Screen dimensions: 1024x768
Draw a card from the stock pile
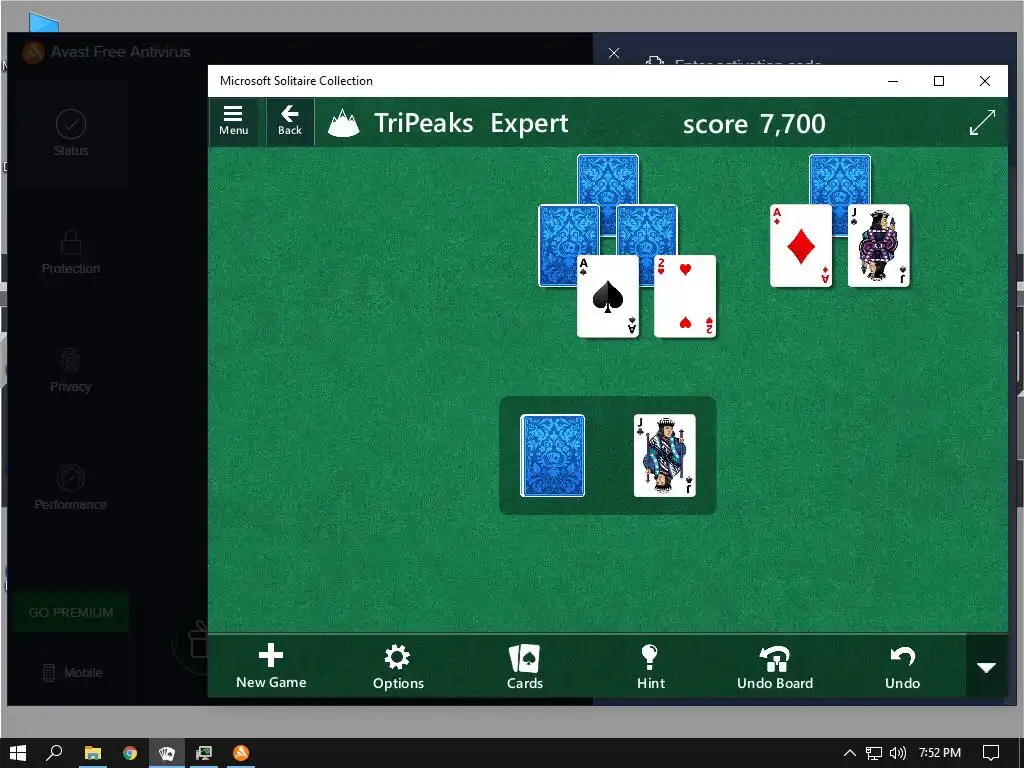coord(552,456)
